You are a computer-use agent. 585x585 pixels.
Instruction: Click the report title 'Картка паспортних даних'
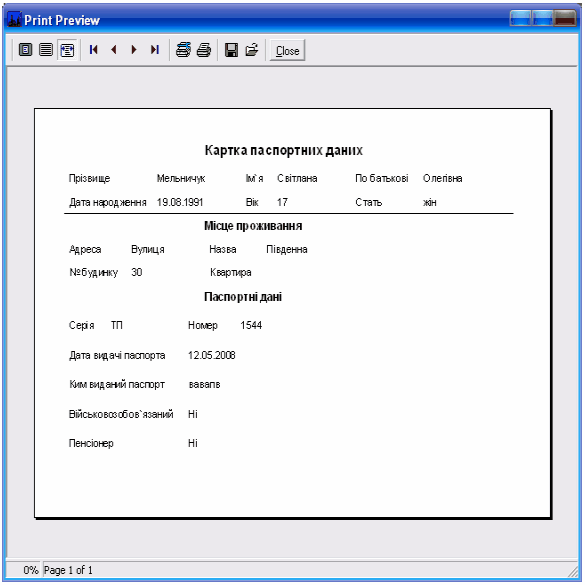[x=284, y=150]
